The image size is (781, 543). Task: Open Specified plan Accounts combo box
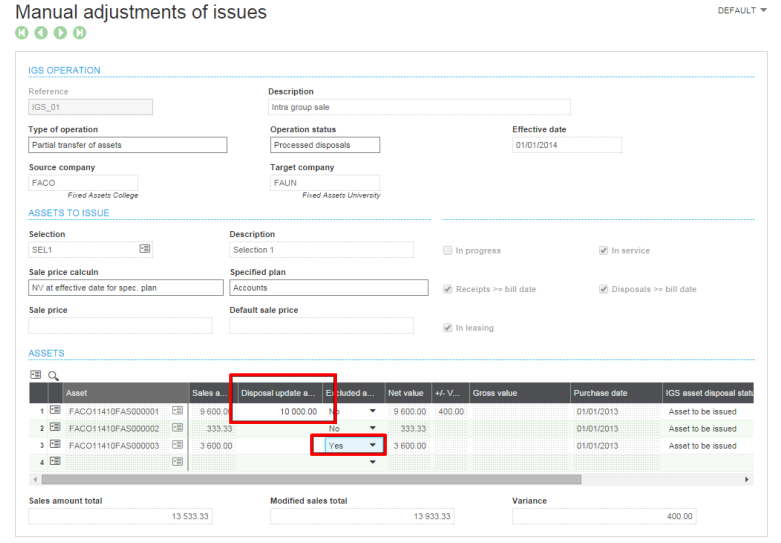(329, 287)
